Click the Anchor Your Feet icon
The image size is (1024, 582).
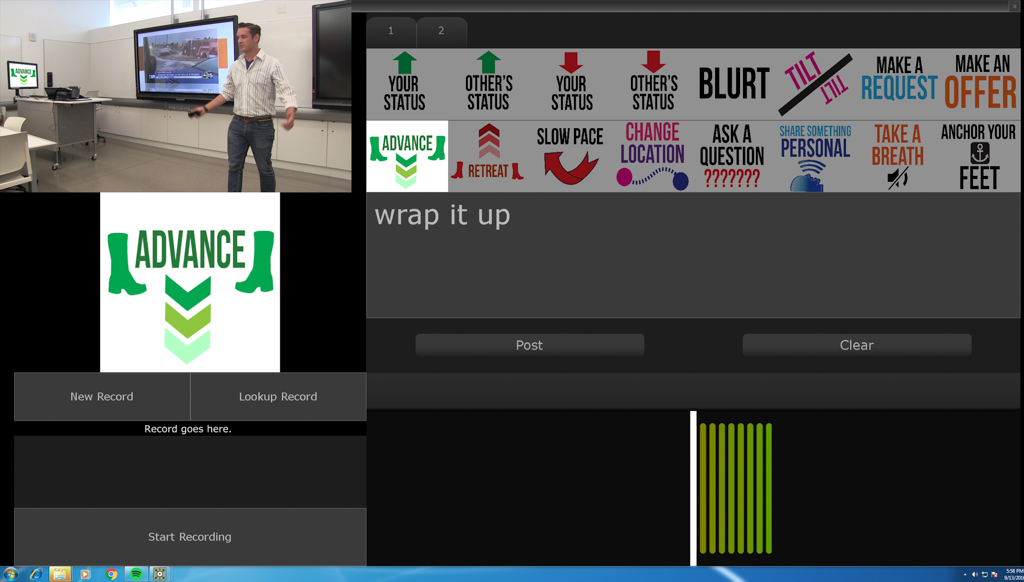pyautogui.click(x=978, y=155)
